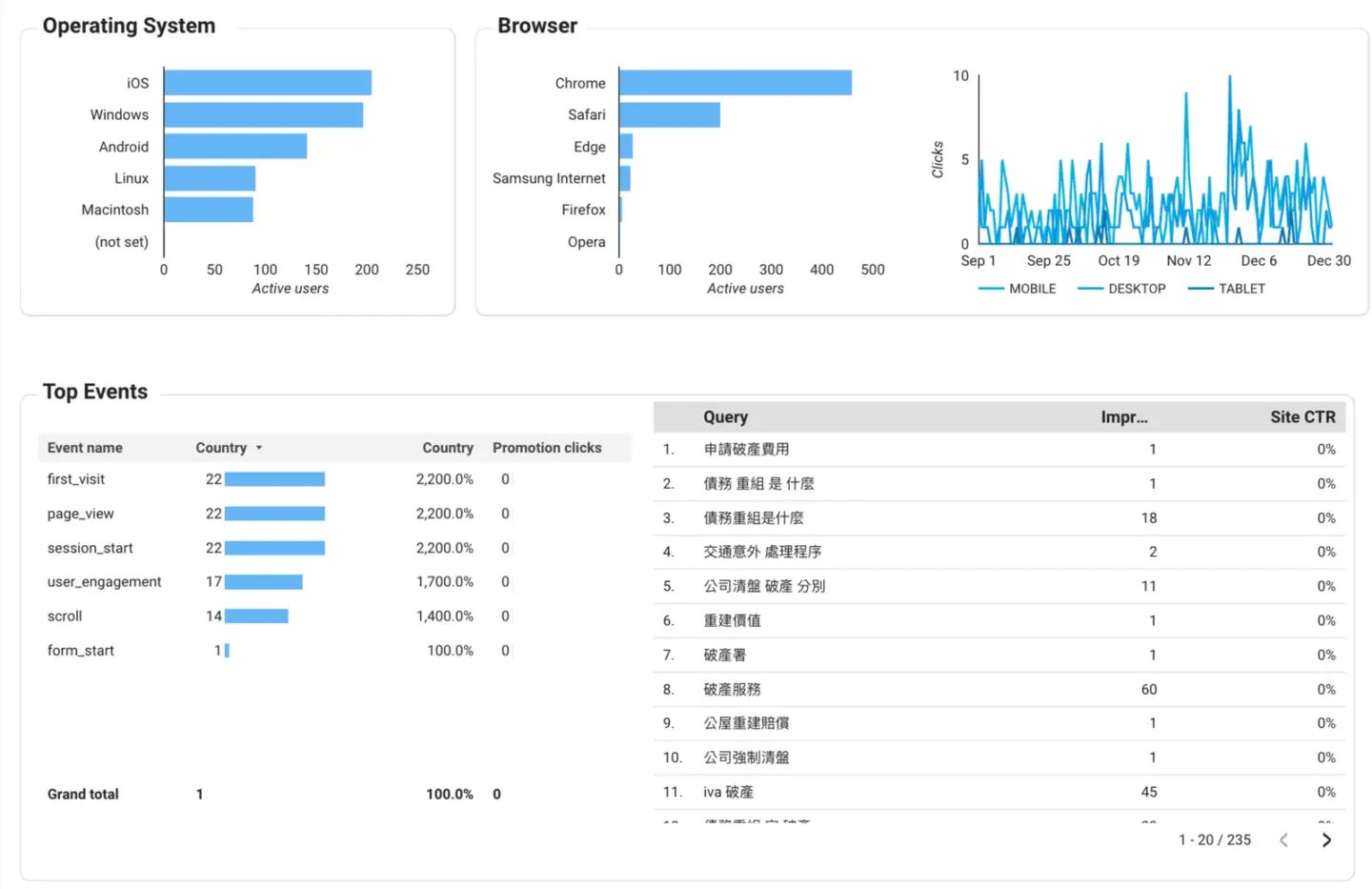This screenshot has height=889, width=1372.
Task: Select the 破產服務 query row
Action: tap(732, 689)
